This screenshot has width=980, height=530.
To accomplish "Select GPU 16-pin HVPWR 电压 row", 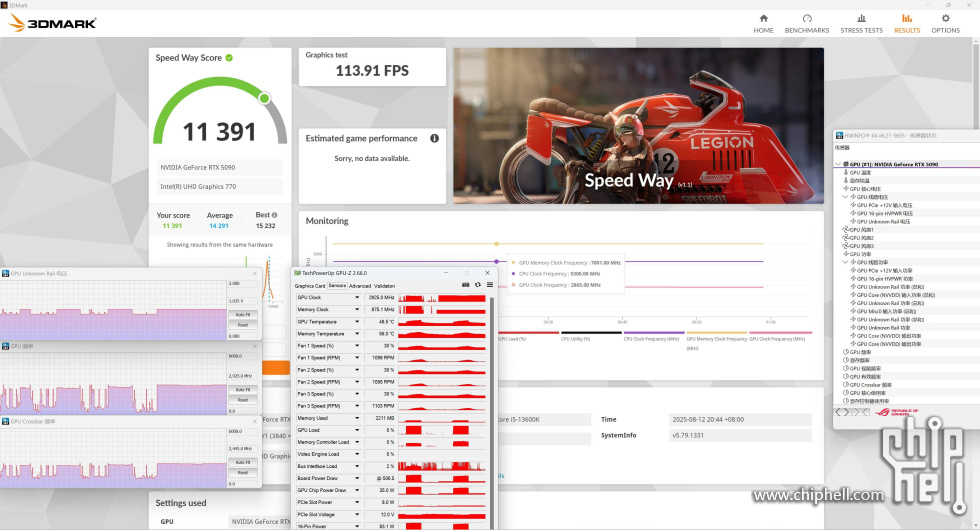I will tap(884, 213).
